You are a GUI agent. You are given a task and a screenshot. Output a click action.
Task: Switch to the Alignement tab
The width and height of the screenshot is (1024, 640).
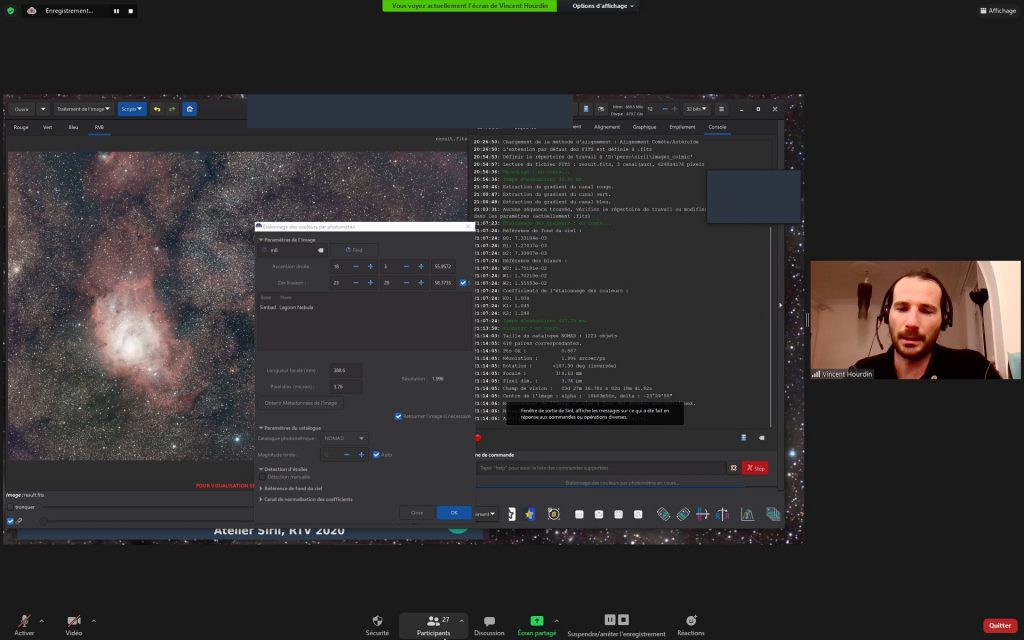pos(607,127)
